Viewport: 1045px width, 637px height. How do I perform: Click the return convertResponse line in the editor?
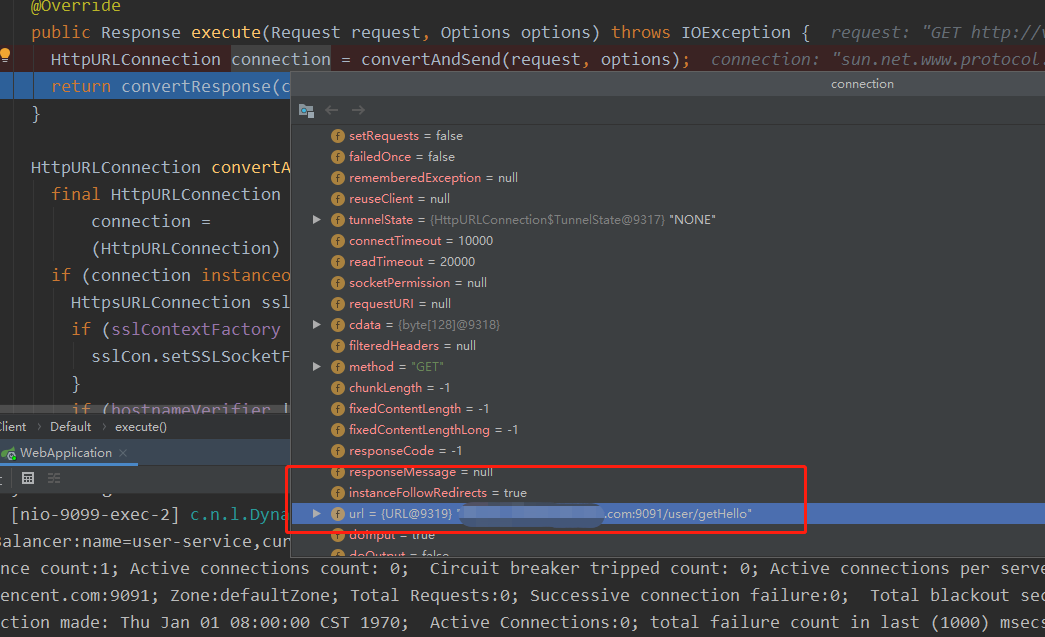(145, 87)
